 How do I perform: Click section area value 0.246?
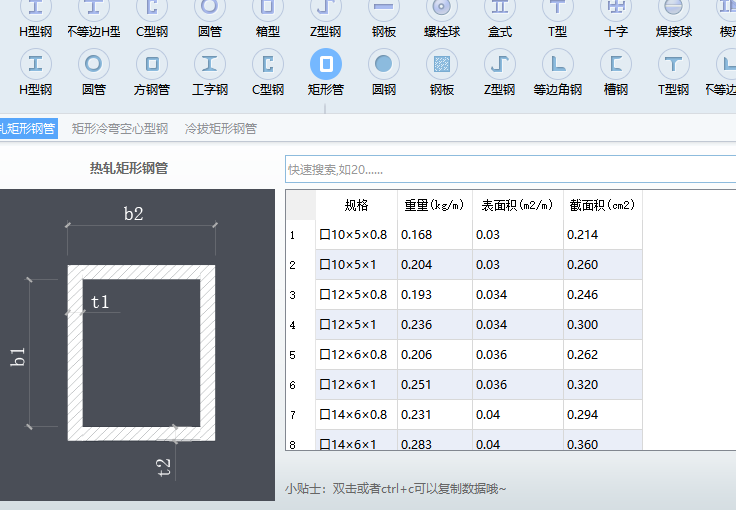coord(603,295)
